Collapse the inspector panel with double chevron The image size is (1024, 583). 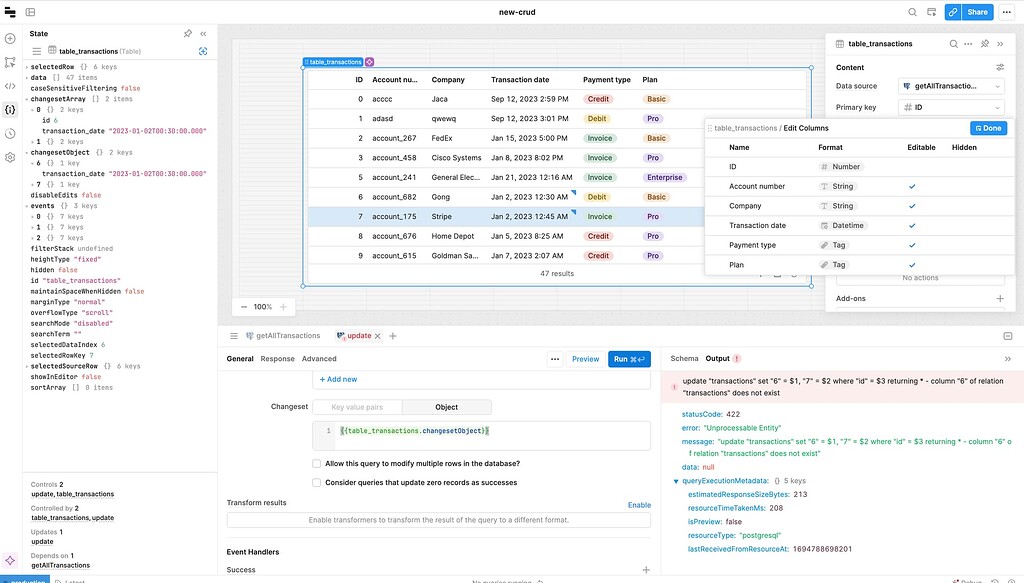1000,44
